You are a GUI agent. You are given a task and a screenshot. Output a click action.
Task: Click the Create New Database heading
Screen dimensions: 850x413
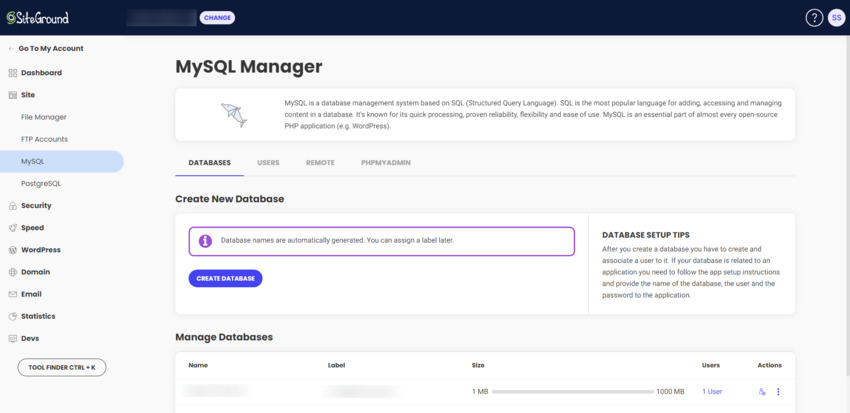tap(229, 199)
